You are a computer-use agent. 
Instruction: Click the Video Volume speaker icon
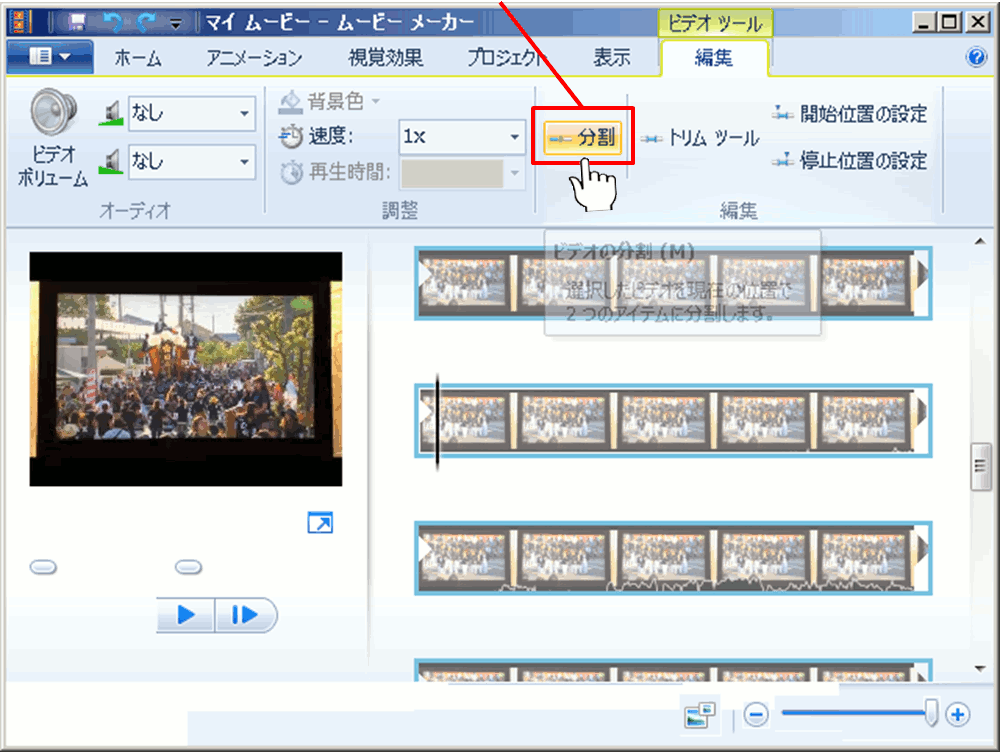52,114
